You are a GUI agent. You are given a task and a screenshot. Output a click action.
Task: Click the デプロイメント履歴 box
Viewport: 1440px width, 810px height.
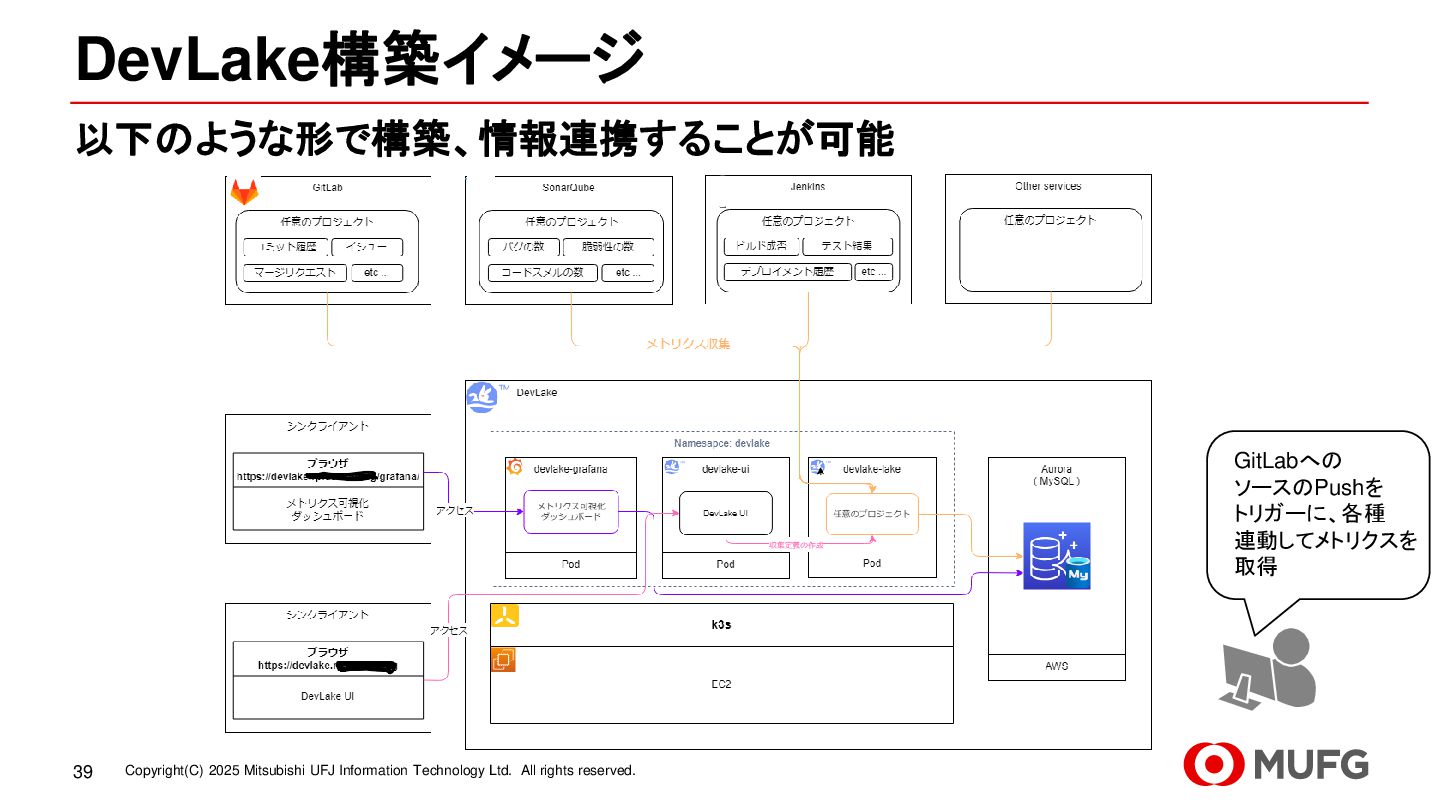point(788,271)
